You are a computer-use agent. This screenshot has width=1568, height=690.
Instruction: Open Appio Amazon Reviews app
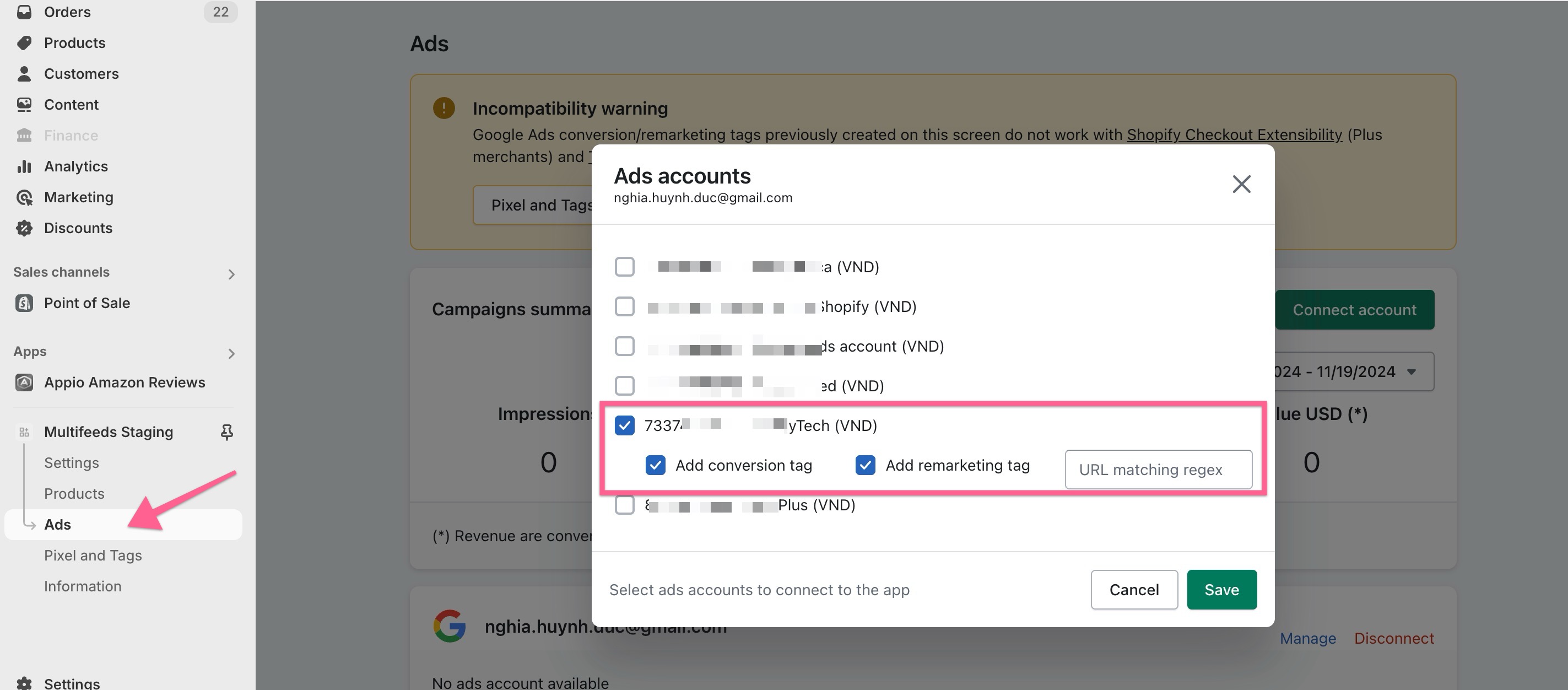tap(125, 382)
